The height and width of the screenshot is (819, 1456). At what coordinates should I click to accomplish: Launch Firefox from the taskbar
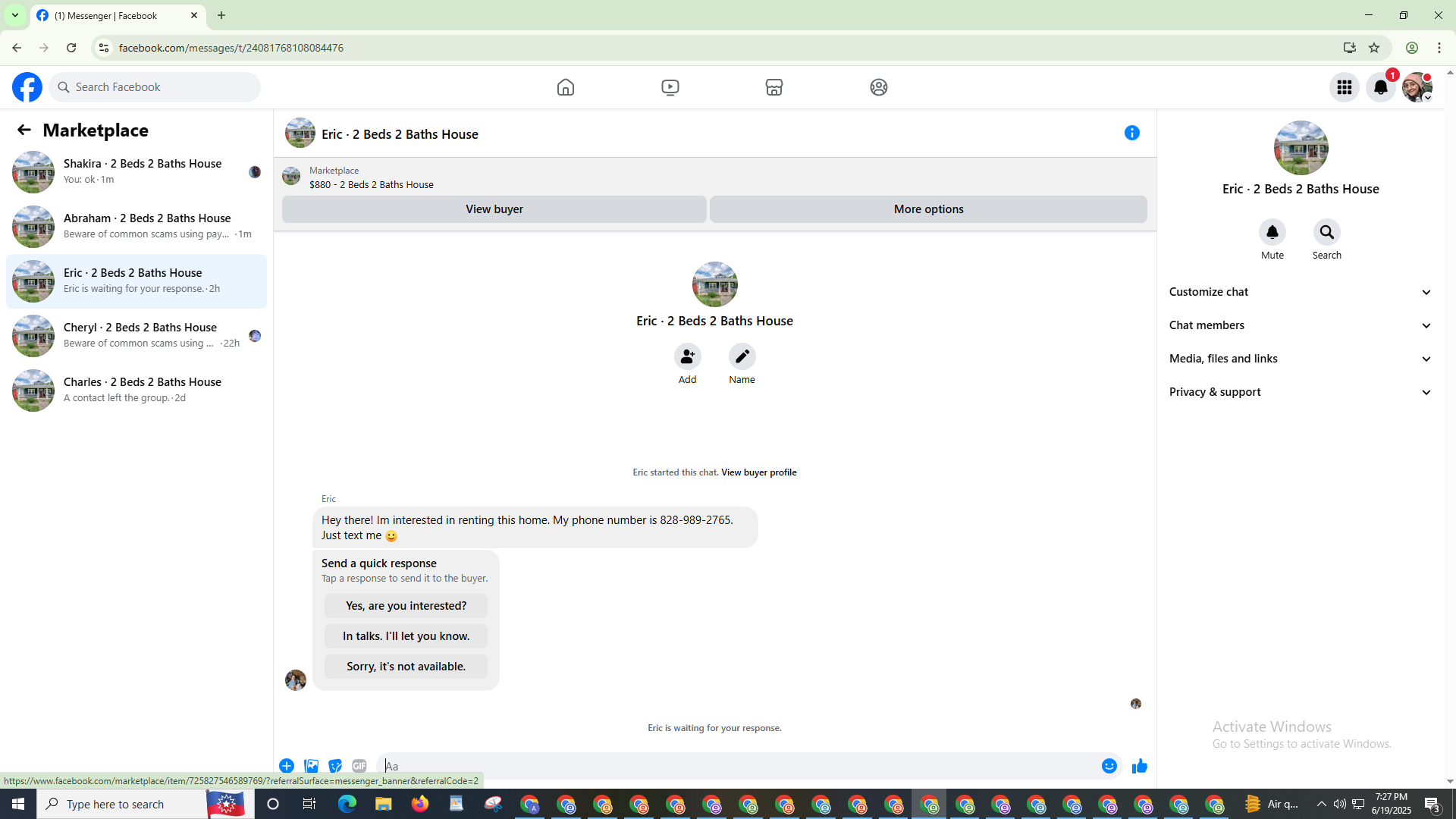coord(420,804)
